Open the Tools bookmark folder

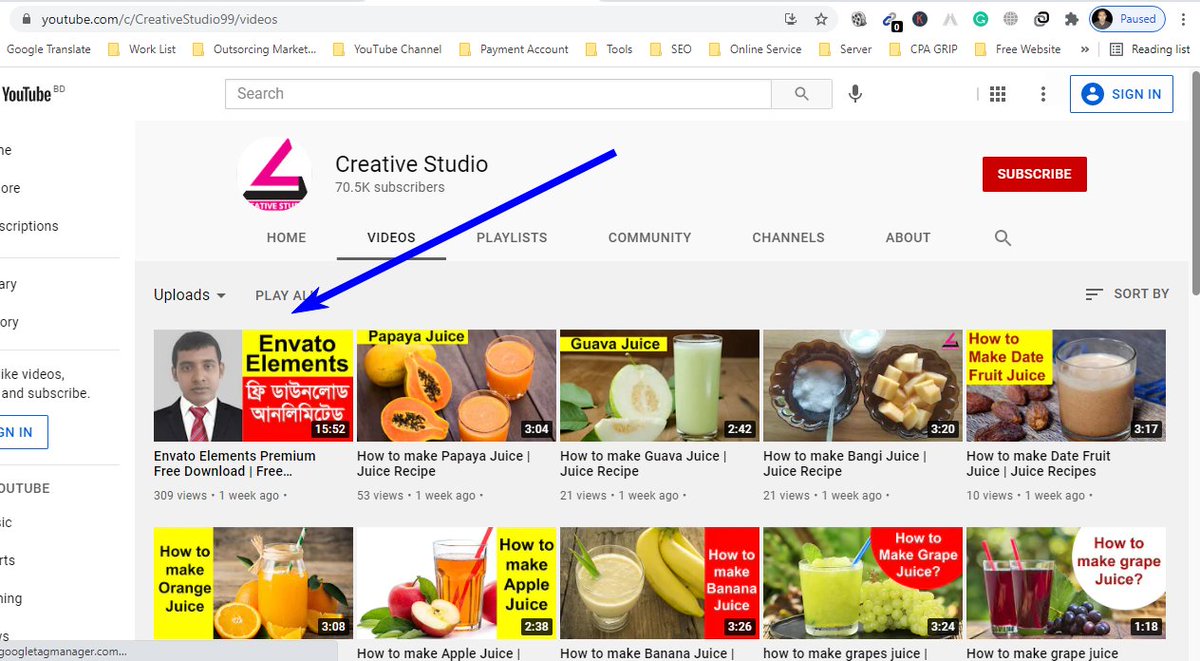[609, 49]
